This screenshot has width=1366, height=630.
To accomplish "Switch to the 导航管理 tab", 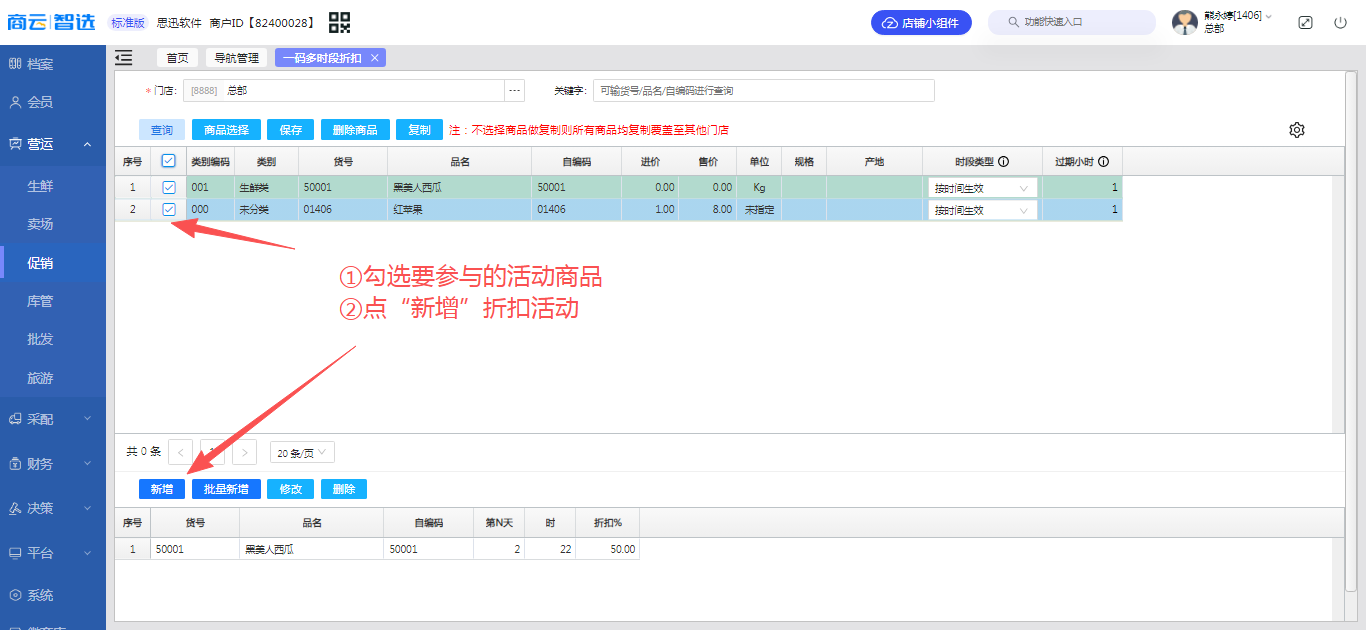I will point(237,58).
